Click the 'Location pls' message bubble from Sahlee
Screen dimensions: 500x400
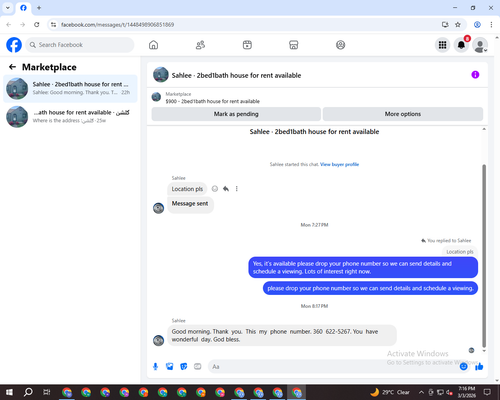coord(187,189)
